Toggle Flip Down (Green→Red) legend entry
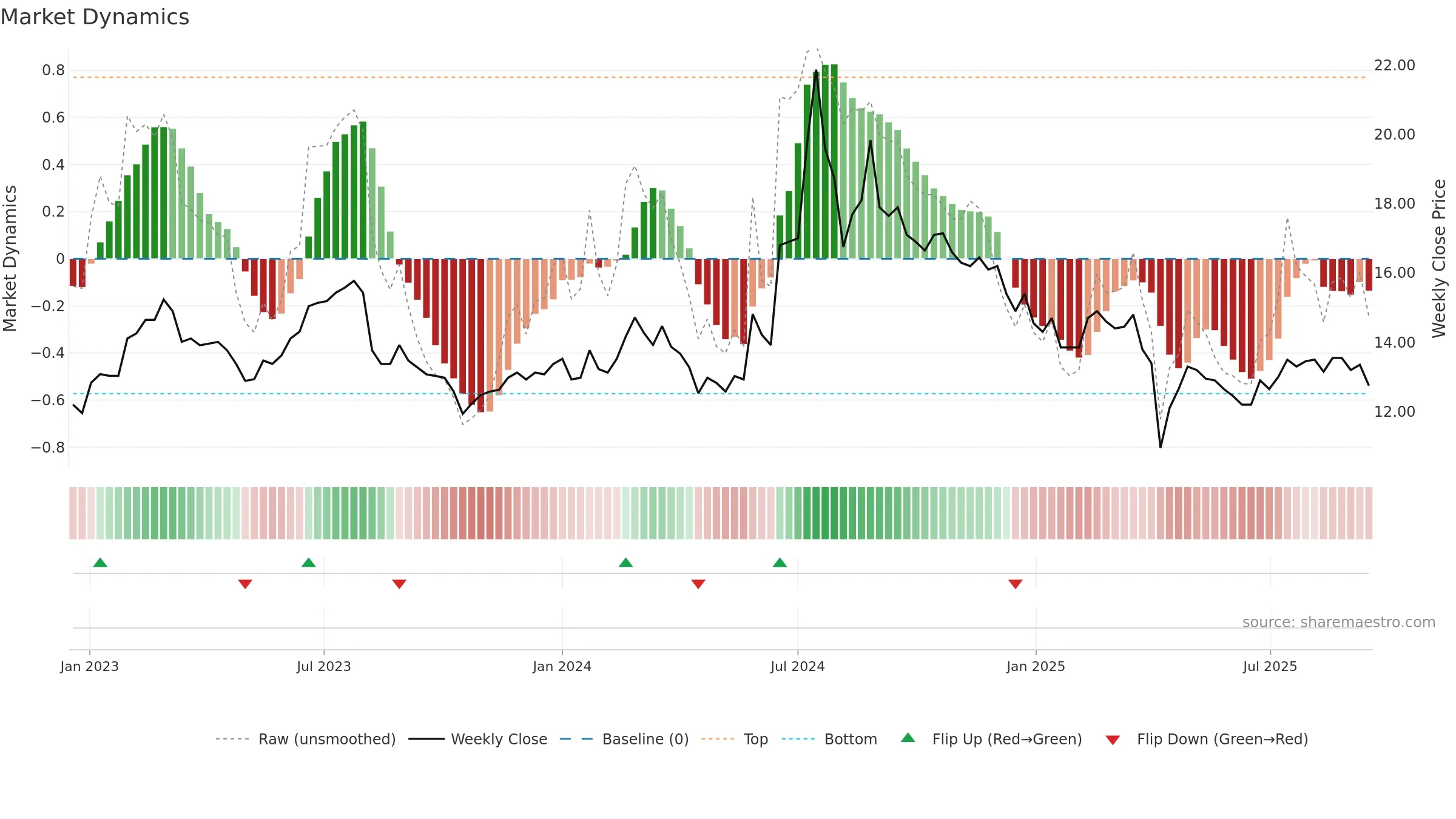Image resolution: width=1456 pixels, height=819 pixels. pyautogui.click(x=1207, y=739)
